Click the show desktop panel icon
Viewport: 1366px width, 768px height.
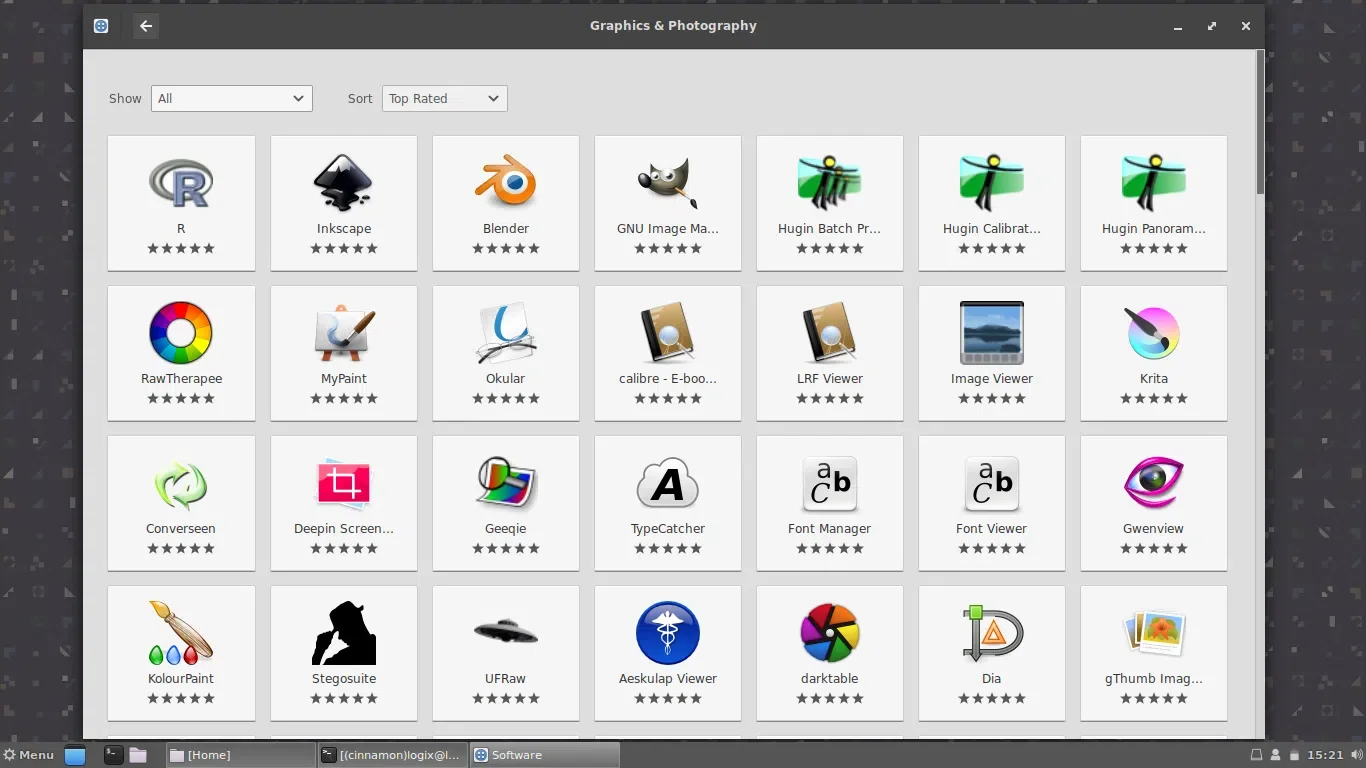(x=75, y=755)
